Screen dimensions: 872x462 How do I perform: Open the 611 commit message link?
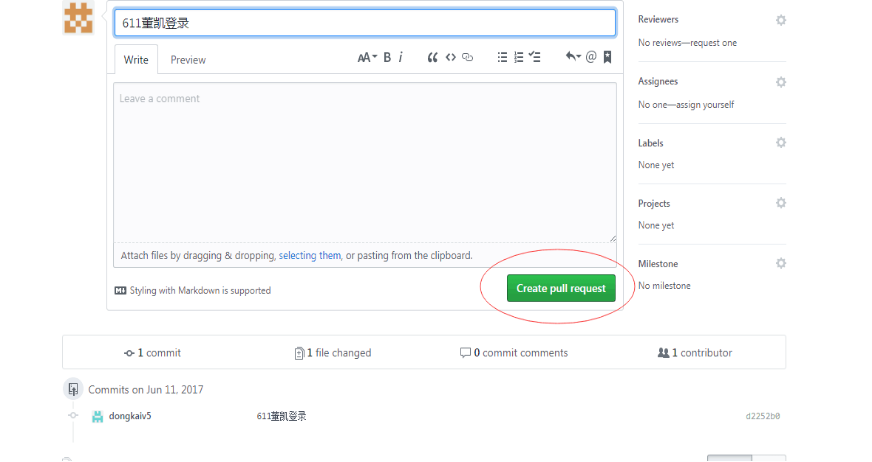[281, 416]
